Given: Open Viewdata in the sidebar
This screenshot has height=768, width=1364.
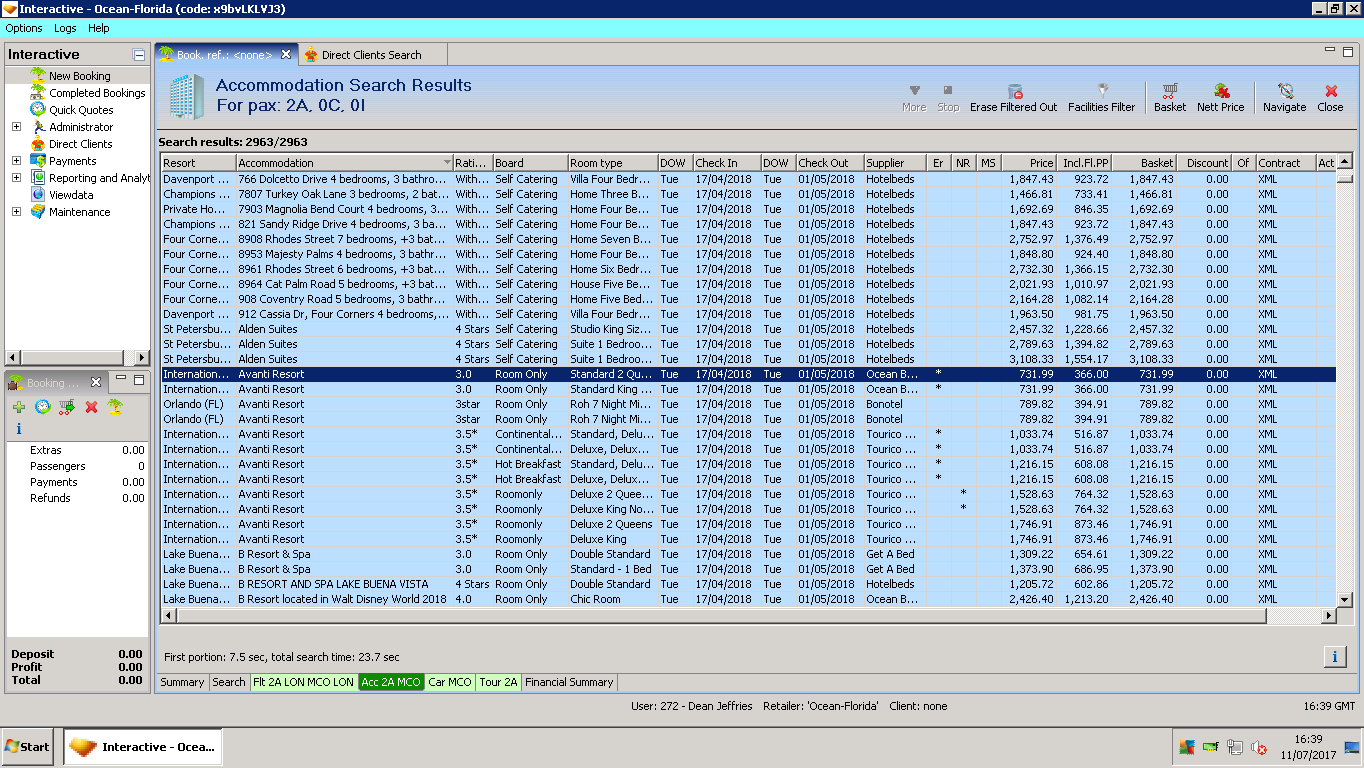Looking at the screenshot, I should (71, 195).
